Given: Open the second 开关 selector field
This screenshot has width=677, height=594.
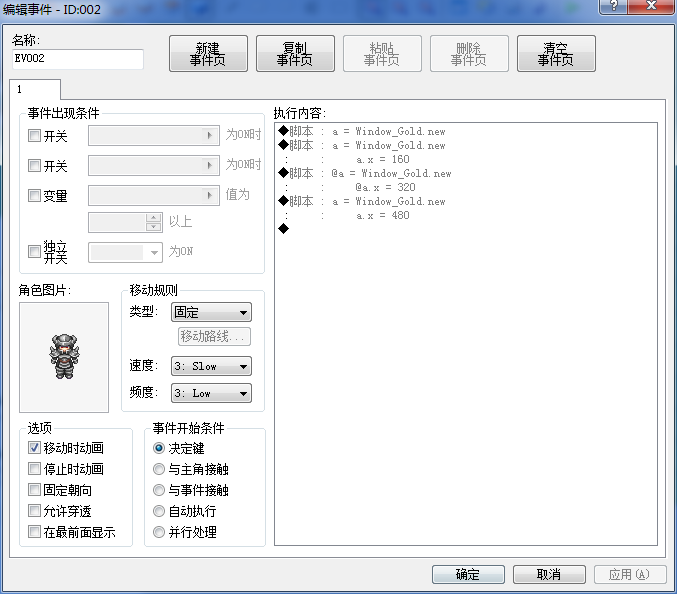Looking at the screenshot, I should coord(154,165).
